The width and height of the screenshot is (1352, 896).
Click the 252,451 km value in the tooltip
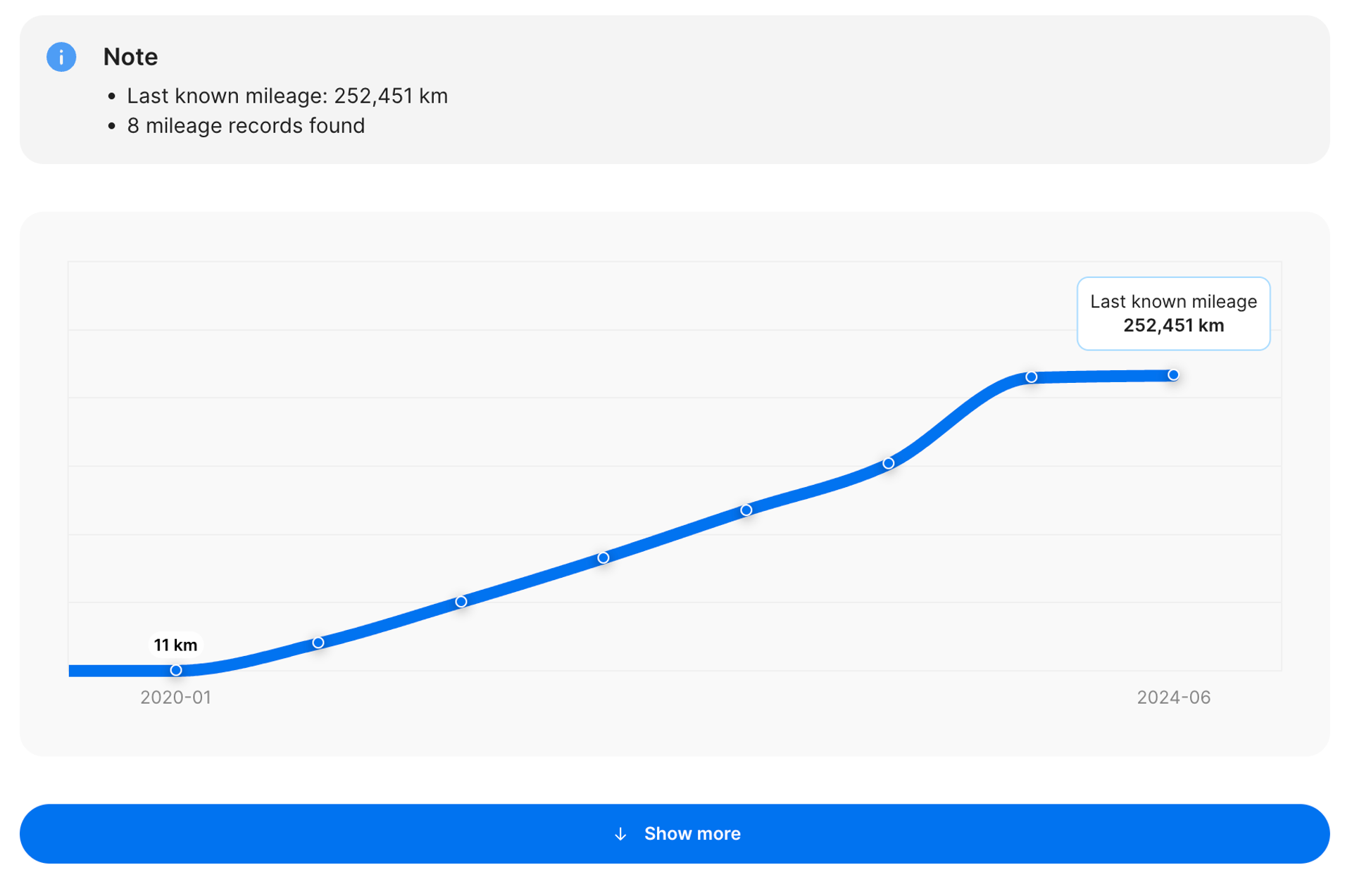[1173, 326]
